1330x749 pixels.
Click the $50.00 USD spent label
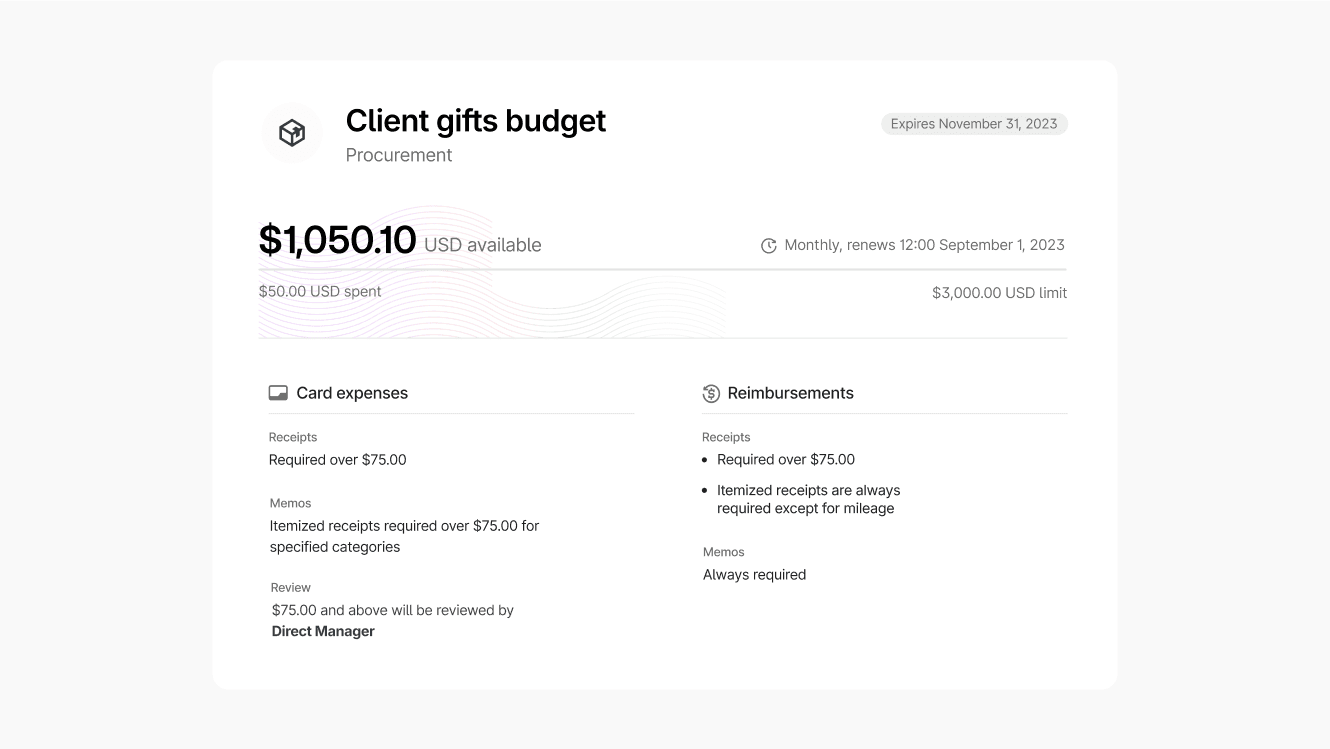tap(320, 292)
